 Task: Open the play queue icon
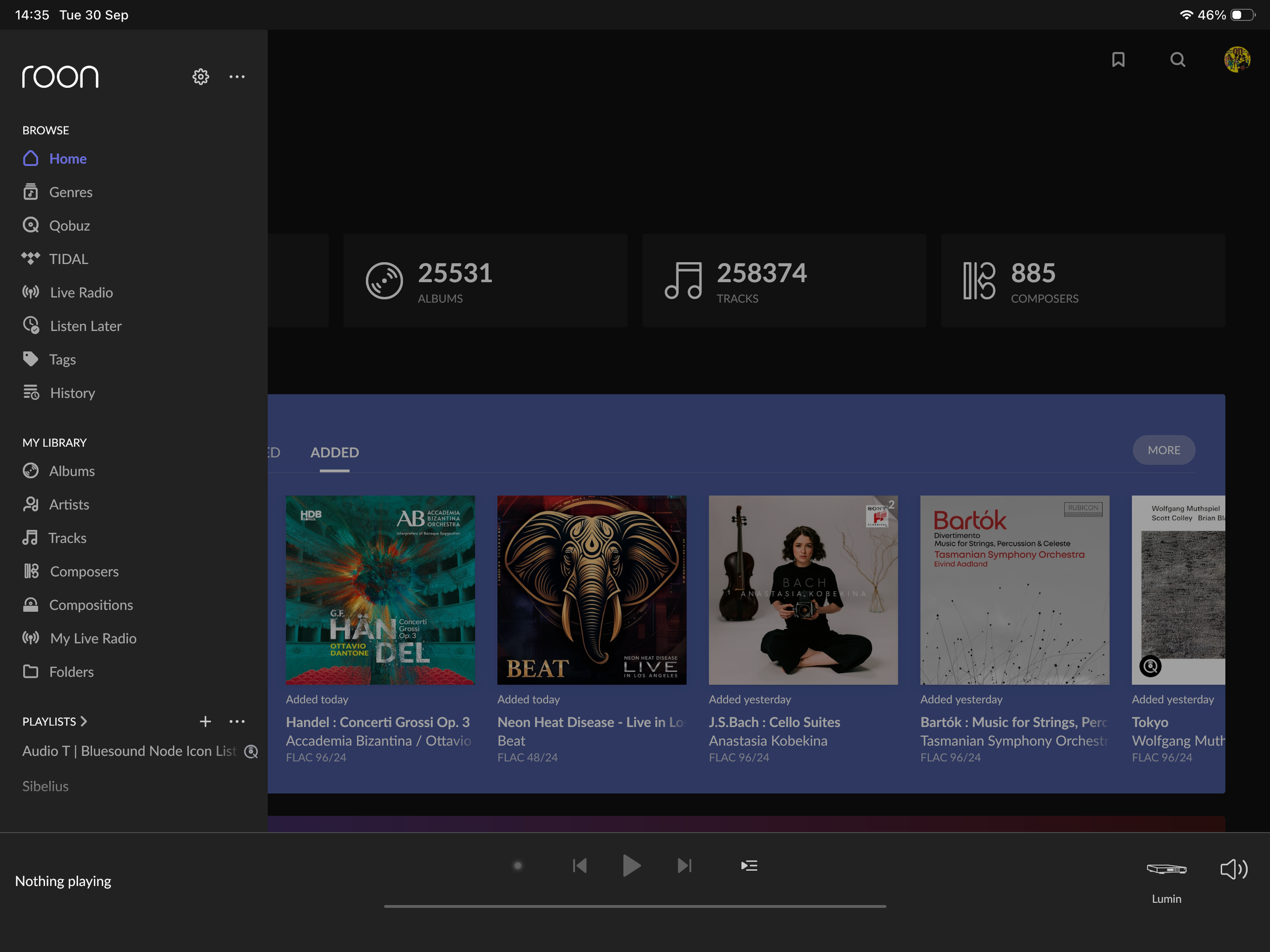749,865
